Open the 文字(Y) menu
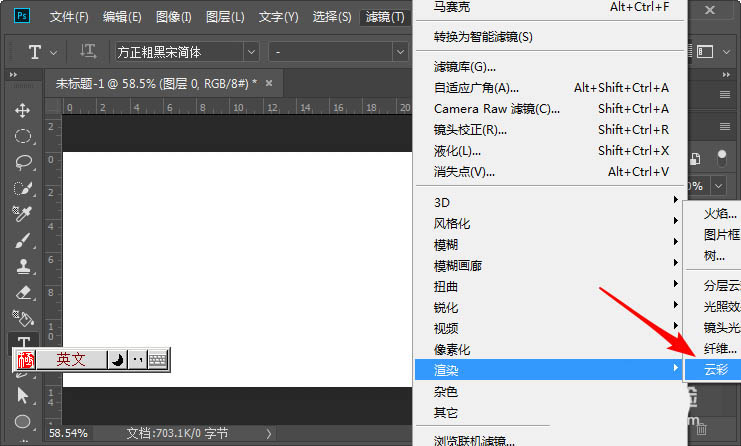Viewport: 741px width, 446px height. point(278,17)
